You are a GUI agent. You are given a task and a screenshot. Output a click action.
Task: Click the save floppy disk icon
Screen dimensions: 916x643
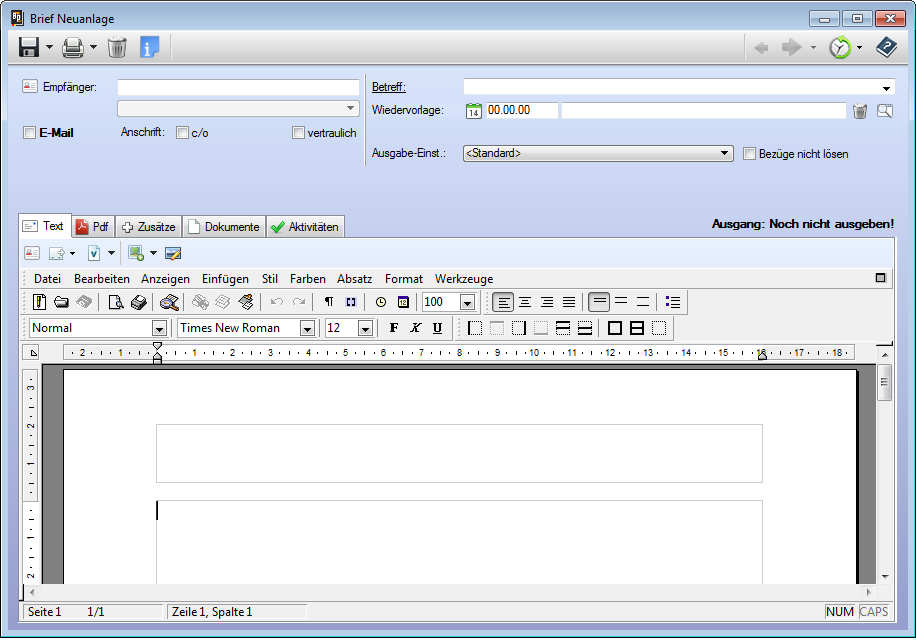pyautogui.click(x=29, y=47)
